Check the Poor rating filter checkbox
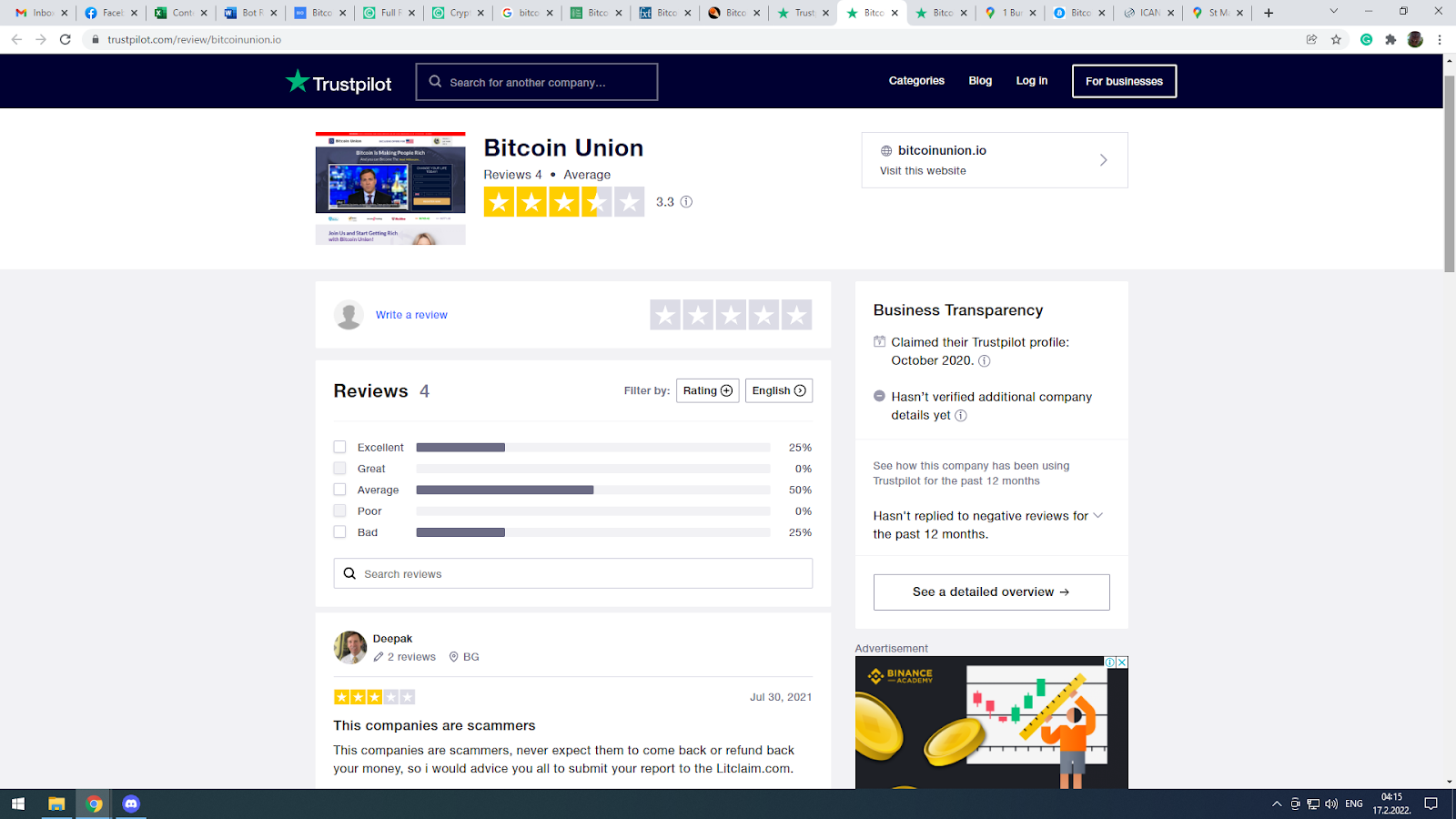The height and width of the screenshot is (819, 1456). pyautogui.click(x=339, y=511)
